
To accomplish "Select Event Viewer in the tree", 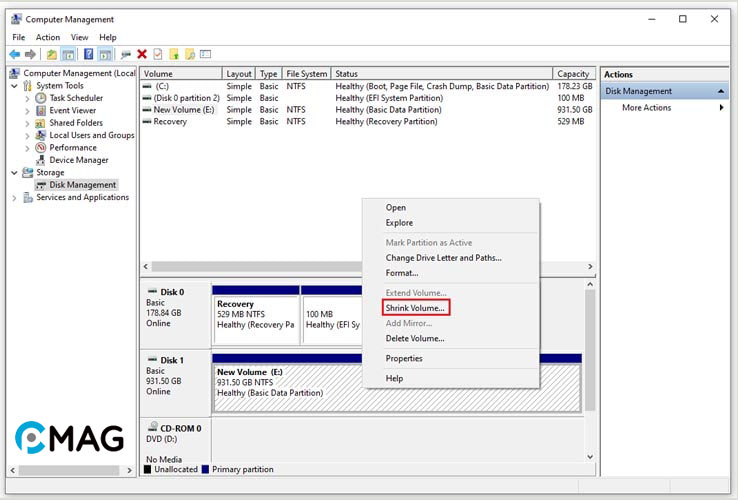I will (x=72, y=110).
